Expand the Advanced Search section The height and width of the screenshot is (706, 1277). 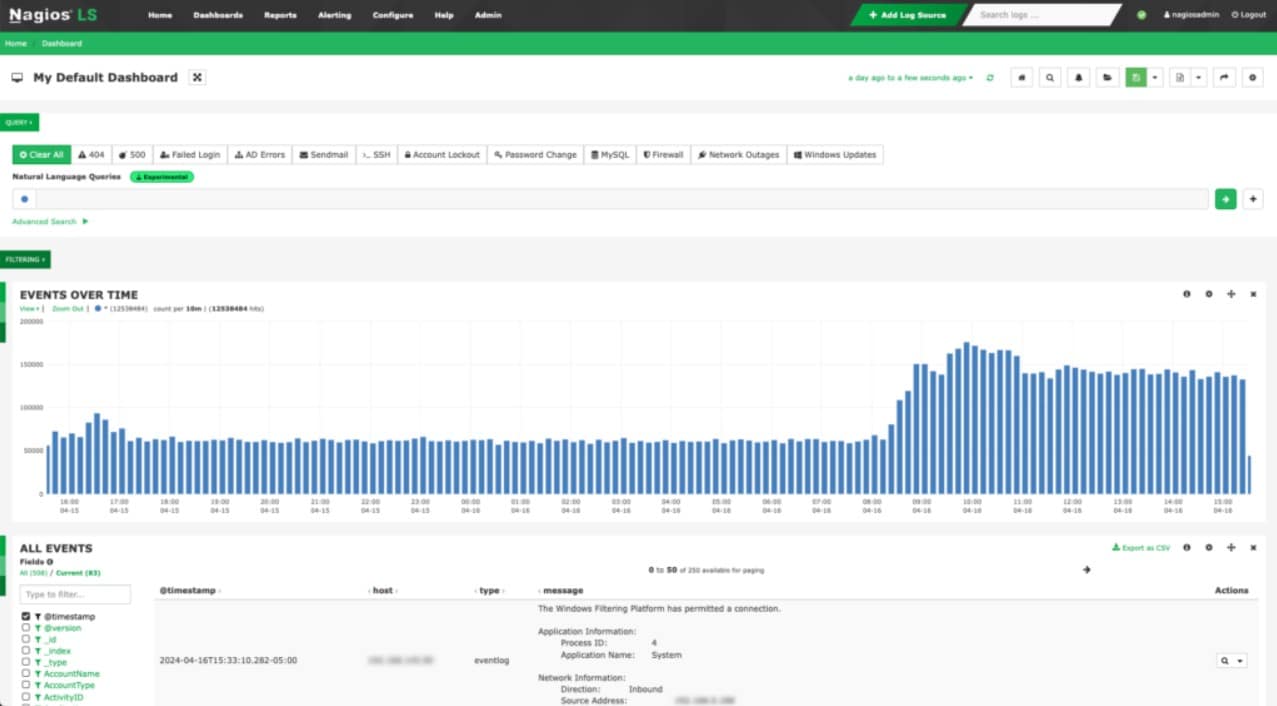pos(50,221)
